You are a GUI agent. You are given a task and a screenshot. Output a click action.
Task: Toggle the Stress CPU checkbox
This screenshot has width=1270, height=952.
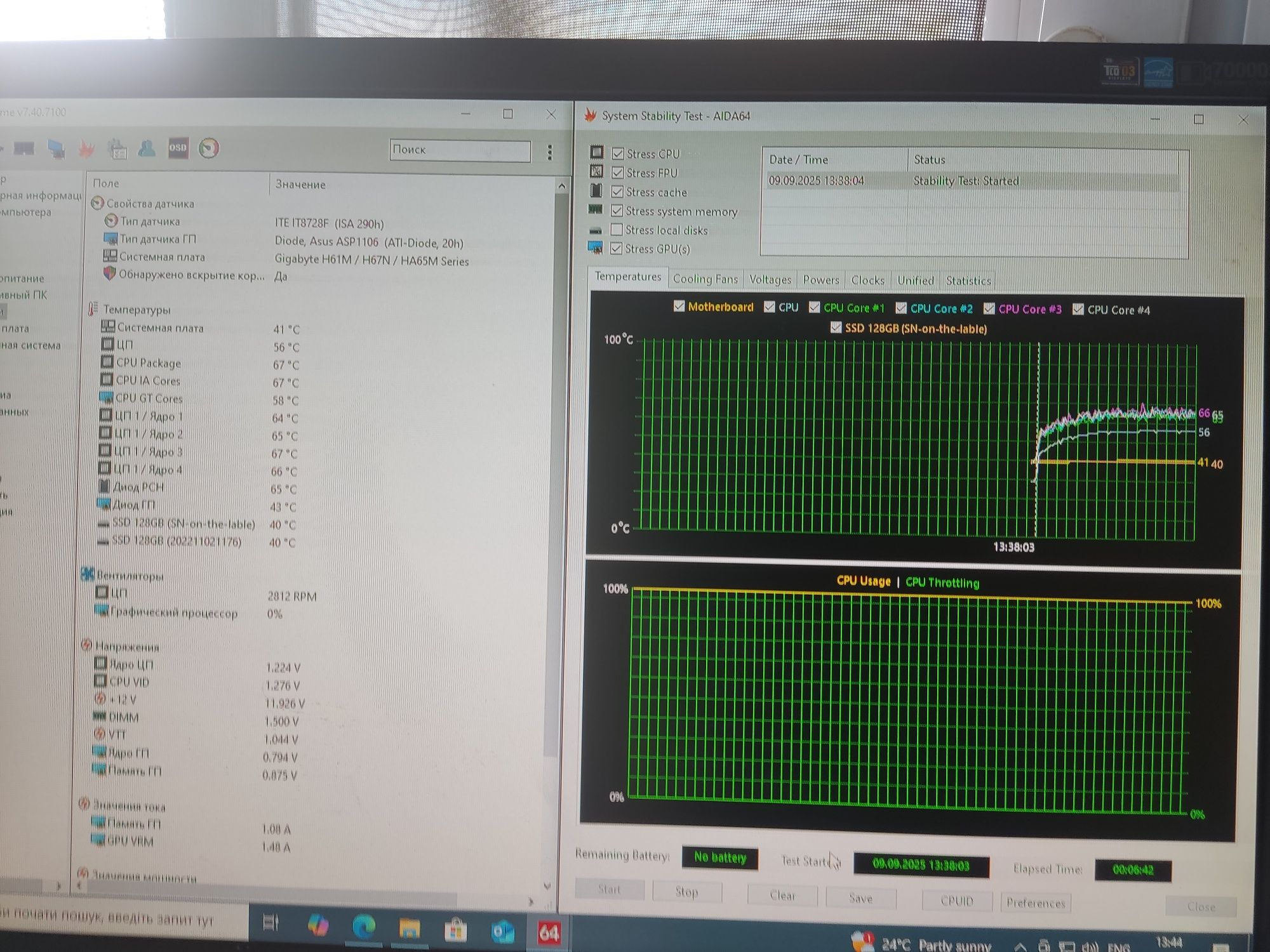618,154
